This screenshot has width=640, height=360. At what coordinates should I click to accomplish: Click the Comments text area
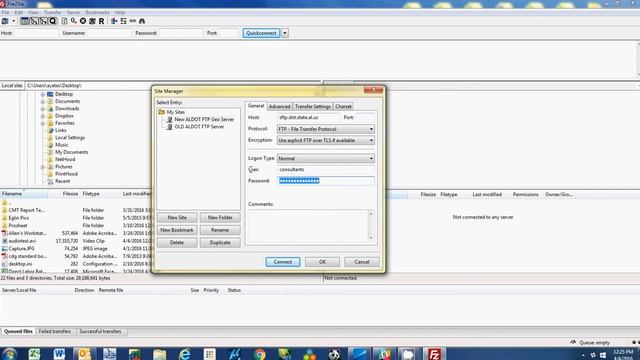(x=311, y=226)
